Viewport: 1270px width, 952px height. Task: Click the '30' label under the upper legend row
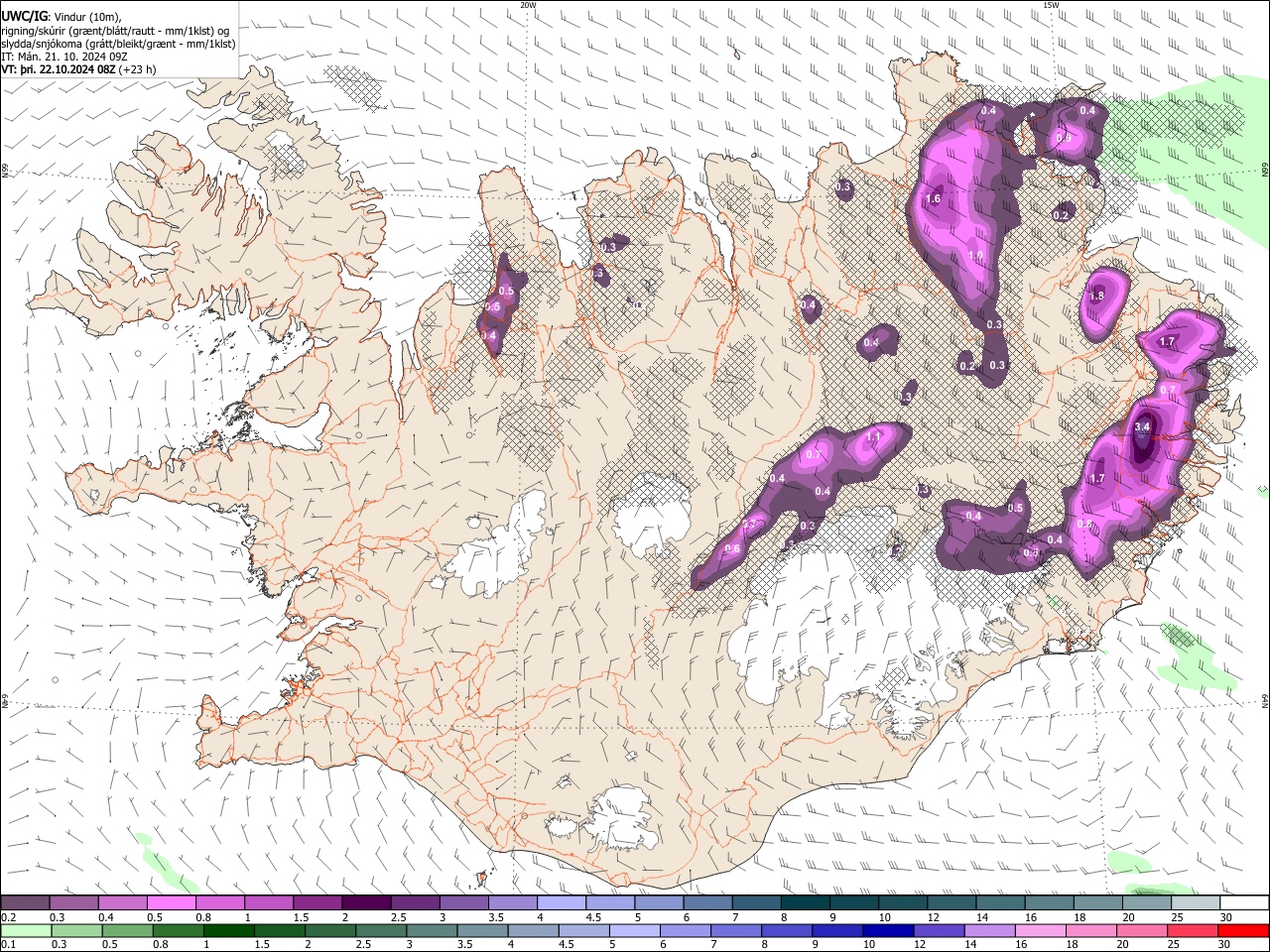click(x=1226, y=917)
